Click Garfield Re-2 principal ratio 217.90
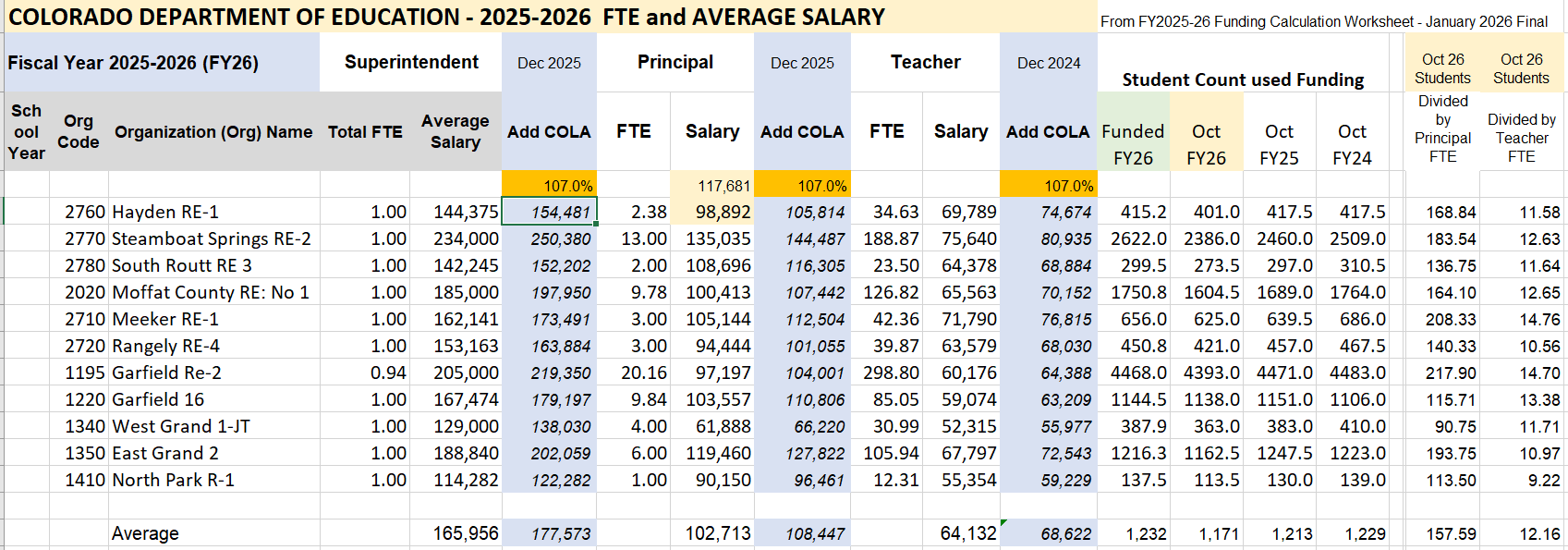 [1442, 373]
